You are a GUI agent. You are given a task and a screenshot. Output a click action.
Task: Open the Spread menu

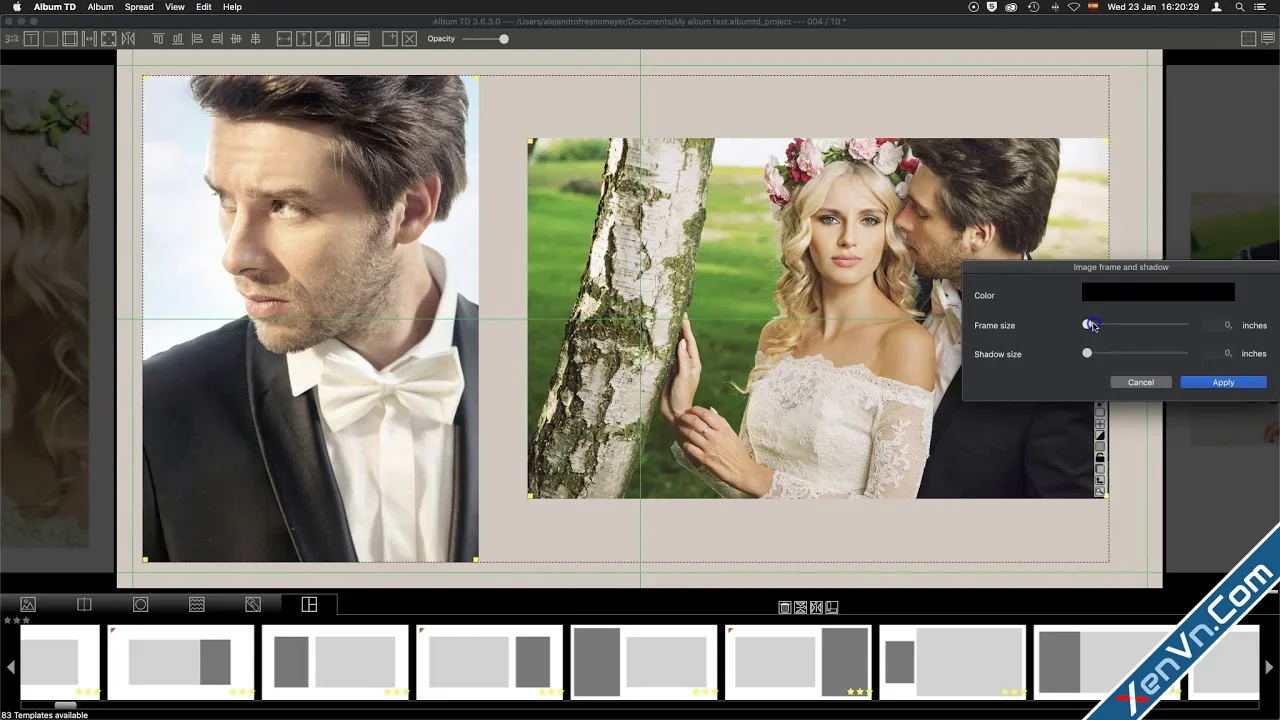point(139,7)
